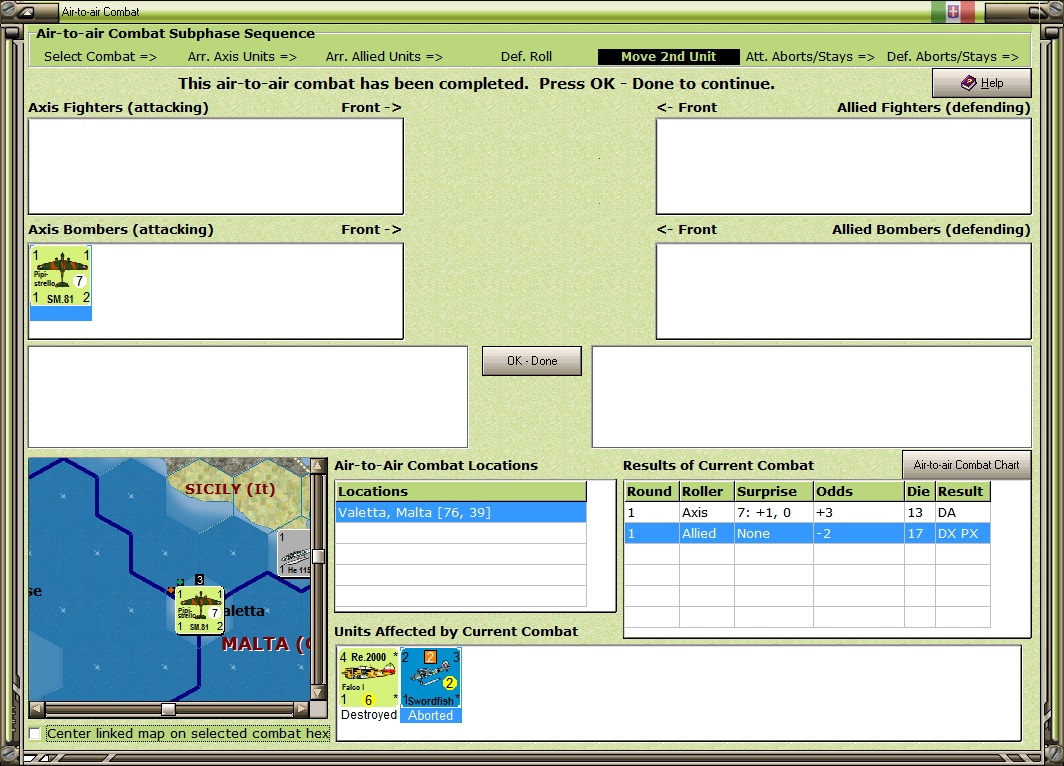The width and height of the screenshot is (1064, 766).
Task: Select the aborted Swordfish unit
Action: tap(431, 685)
